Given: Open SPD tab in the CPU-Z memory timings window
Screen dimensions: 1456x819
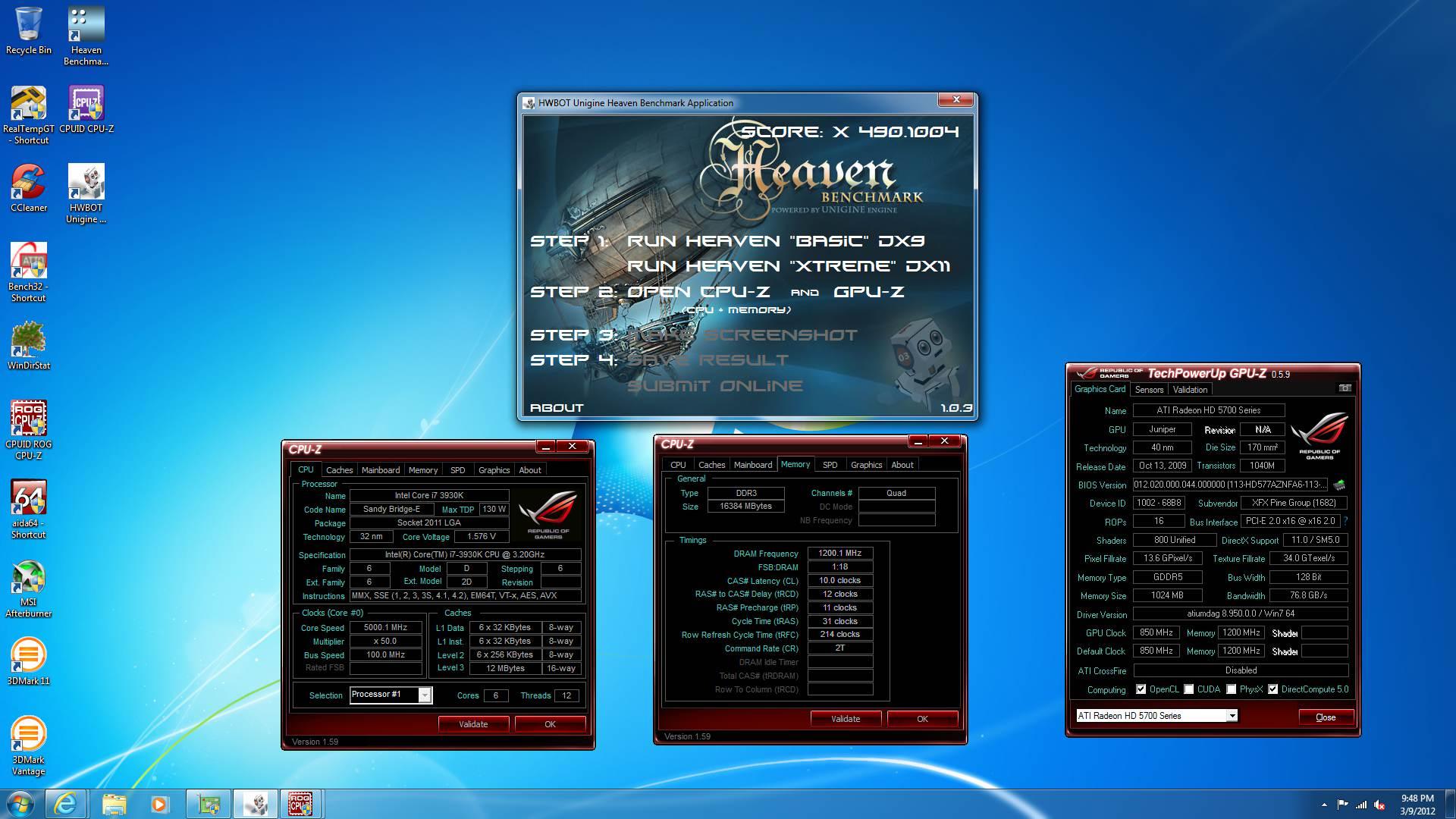Looking at the screenshot, I should pos(830,465).
